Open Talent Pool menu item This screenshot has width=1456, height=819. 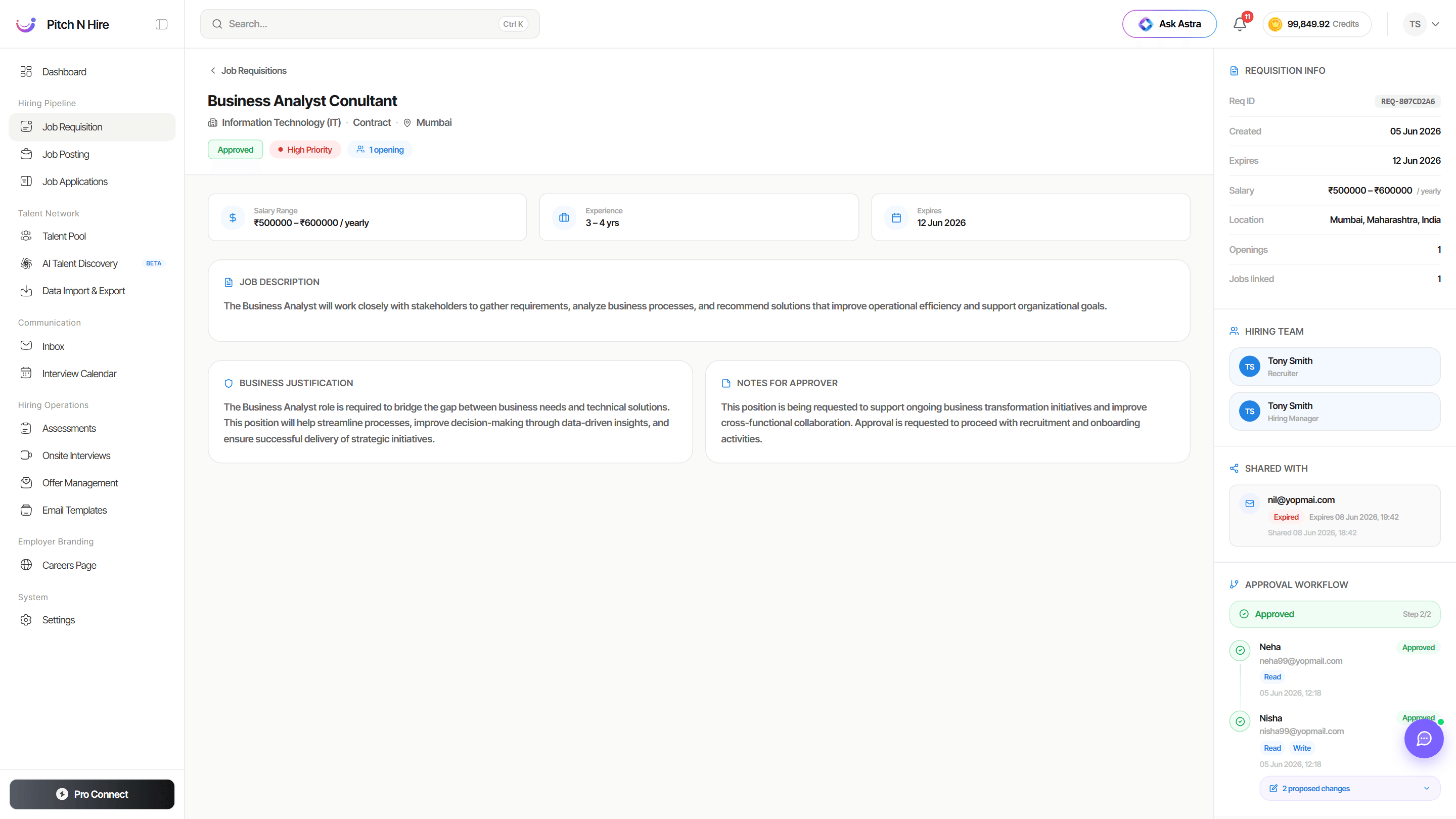92,236
